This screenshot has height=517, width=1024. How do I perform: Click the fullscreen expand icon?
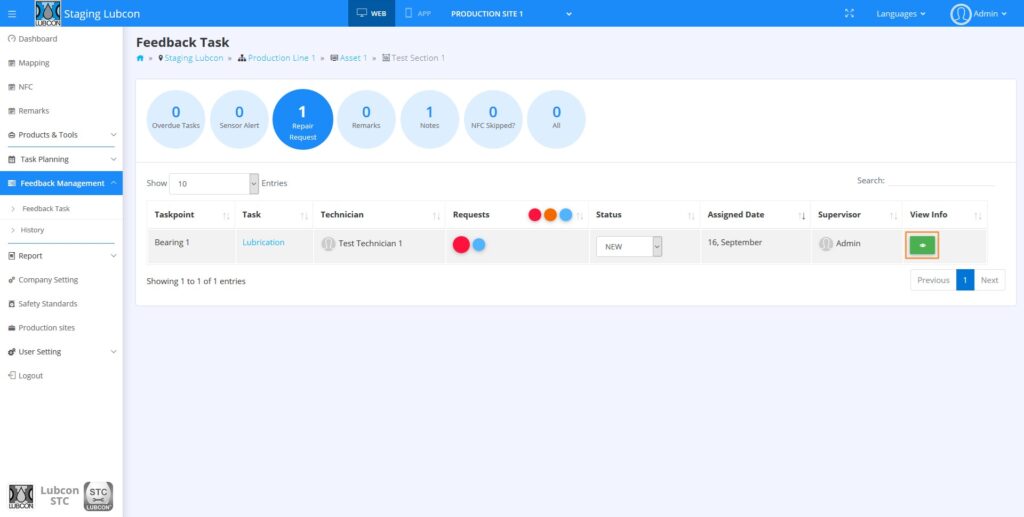[849, 13]
